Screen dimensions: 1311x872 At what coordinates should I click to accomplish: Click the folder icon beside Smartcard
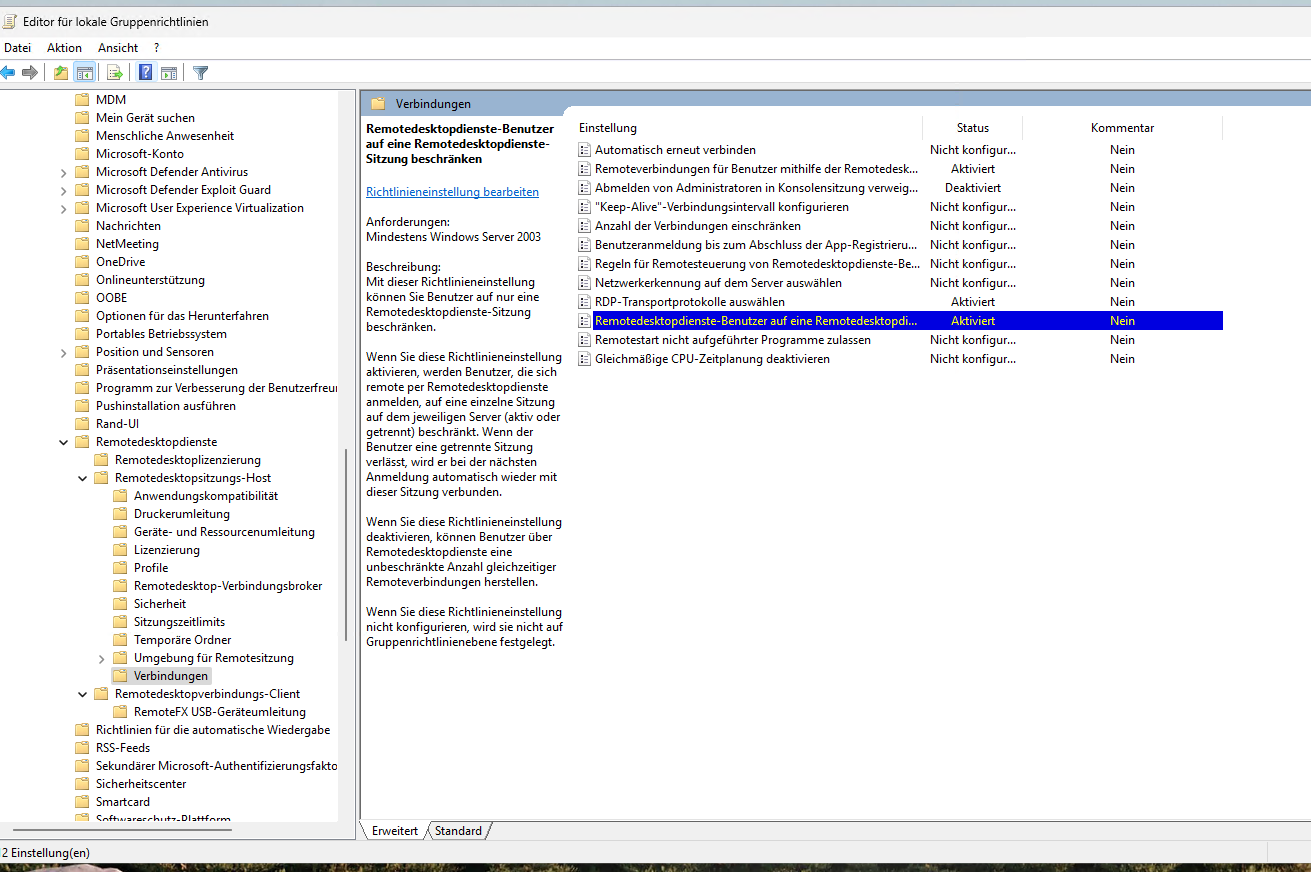pyautogui.click(x=82, y=802)
